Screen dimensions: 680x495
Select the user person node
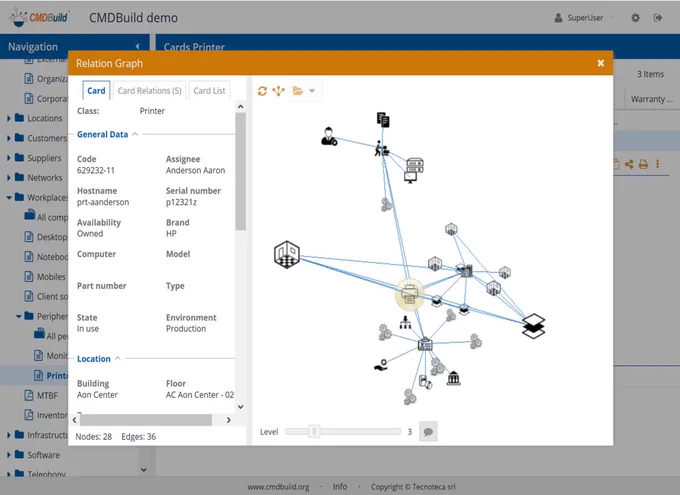coord(329,136)
